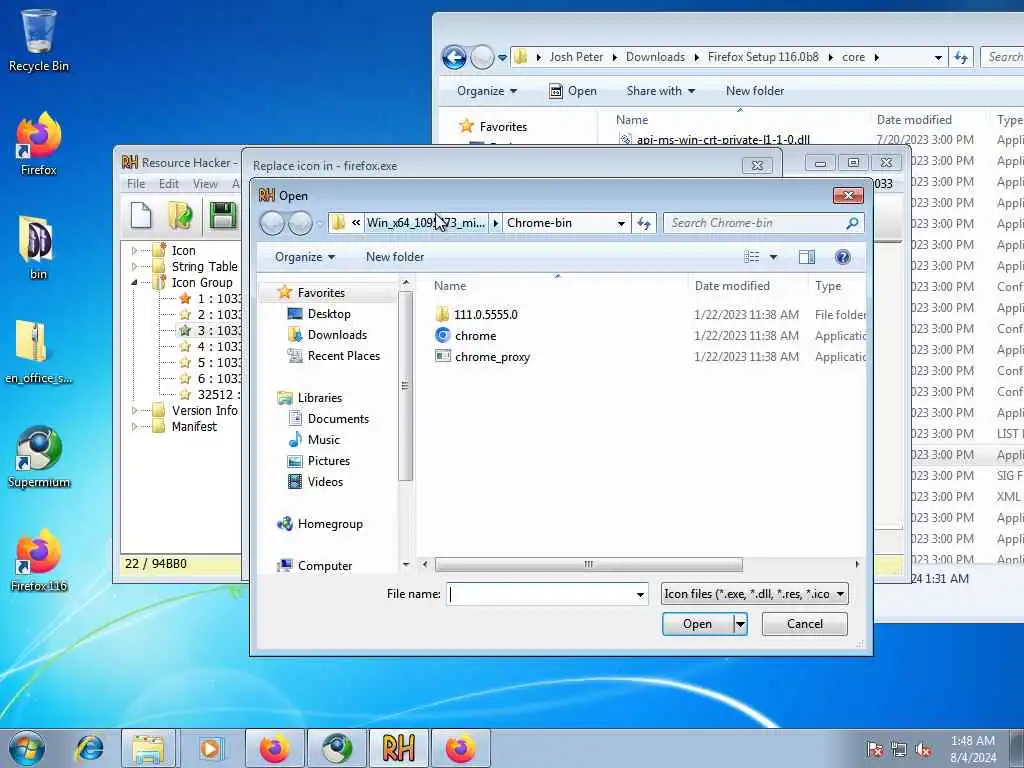Select Homegroup in navigation pane
This screenshot has height=768, width=1024.
(x=329, y=524)
